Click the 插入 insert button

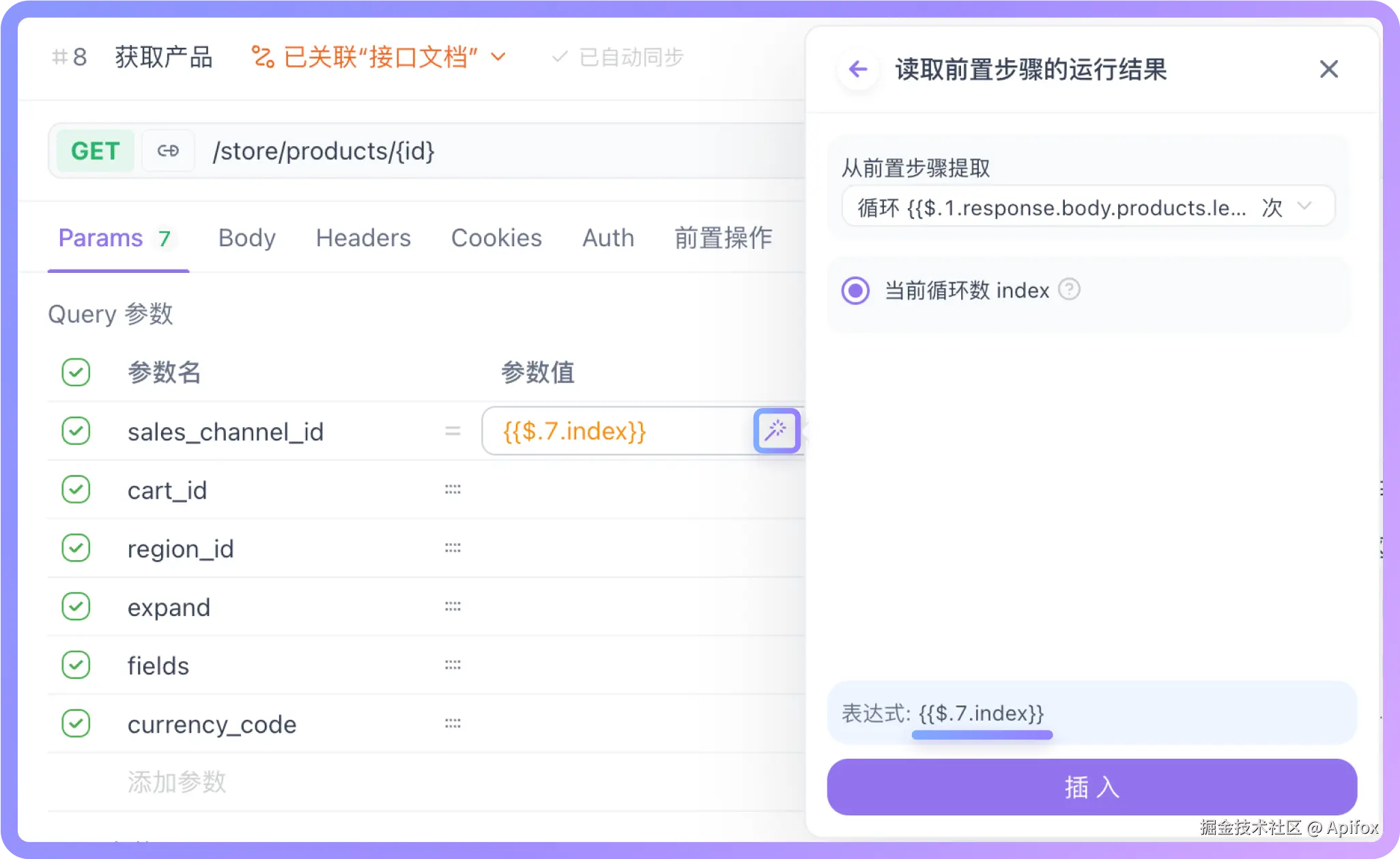[1091, 787]
